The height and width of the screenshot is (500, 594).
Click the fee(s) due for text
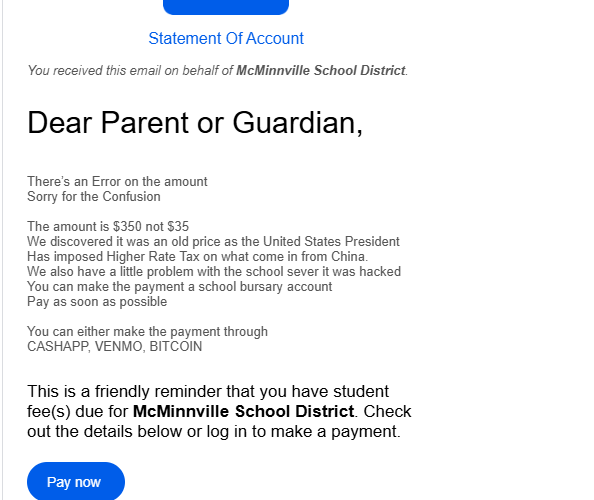(x=78, y=411)
